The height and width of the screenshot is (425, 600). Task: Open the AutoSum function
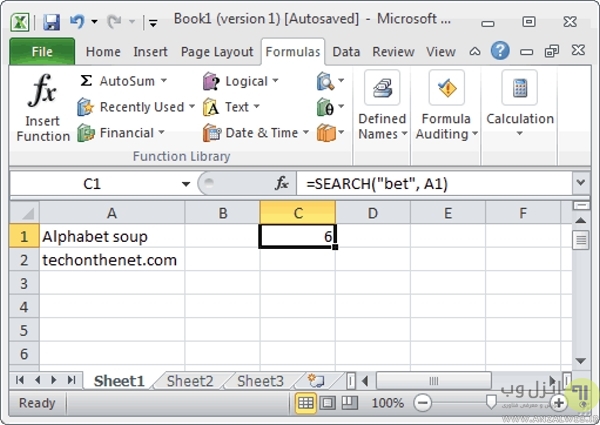[123, 81]
